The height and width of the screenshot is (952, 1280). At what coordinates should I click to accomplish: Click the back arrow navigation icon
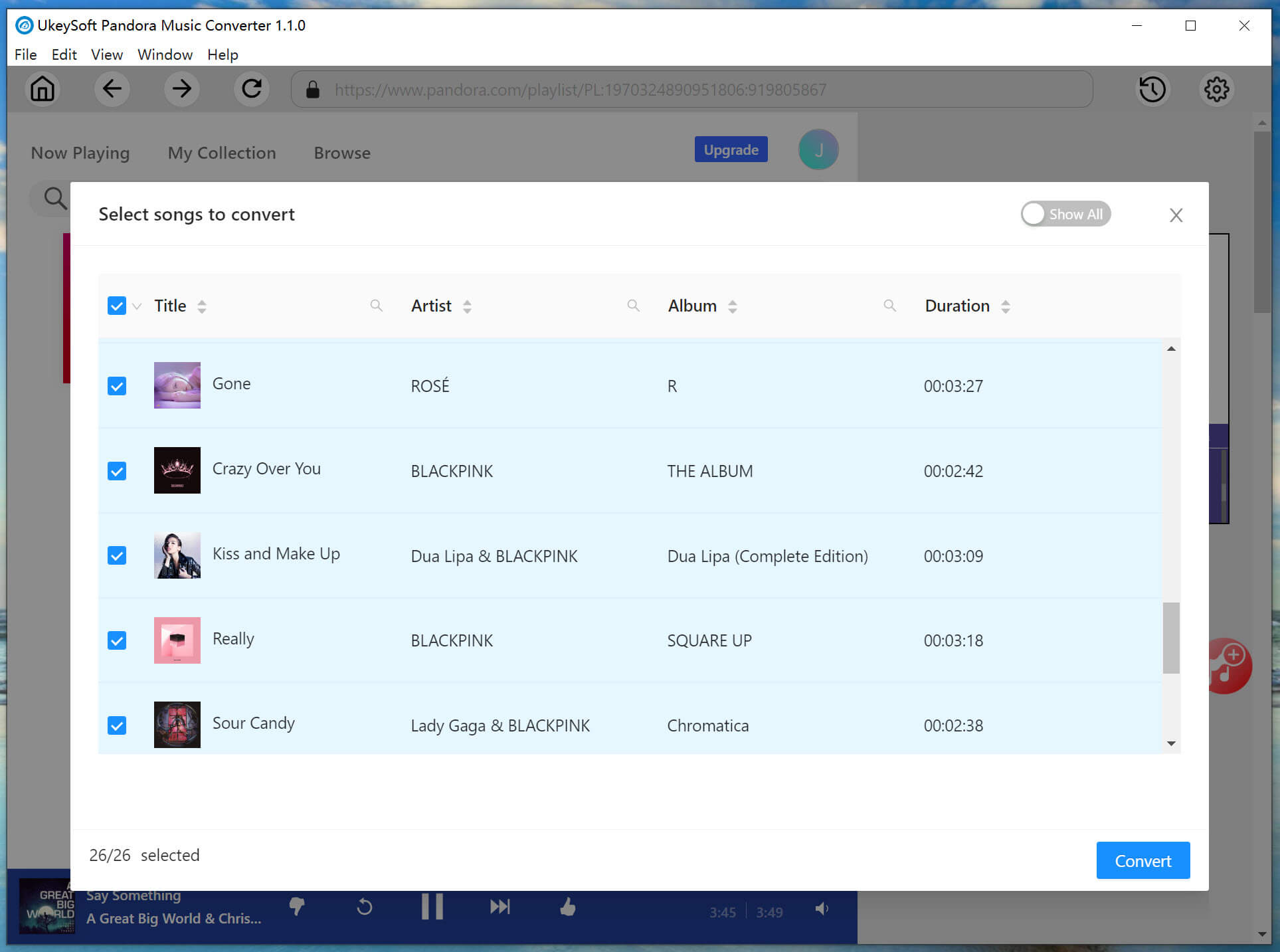pyautogui.click(x=113, y=89)
